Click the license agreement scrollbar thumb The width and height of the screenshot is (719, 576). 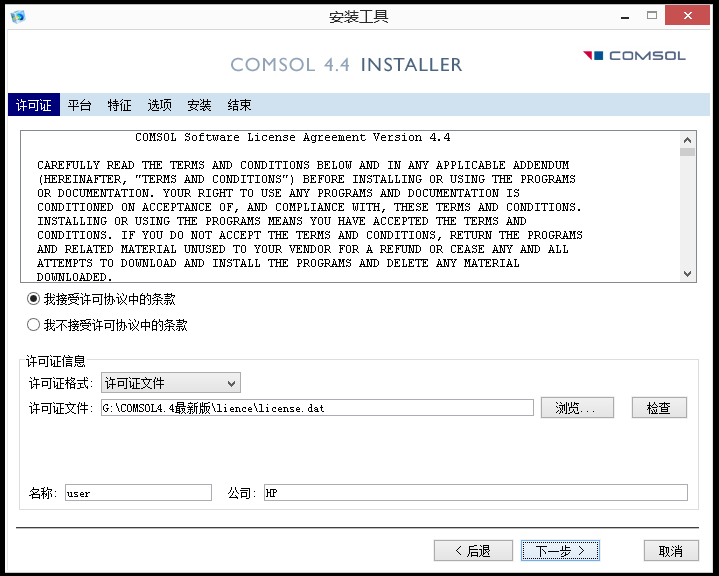click(687, 152)
